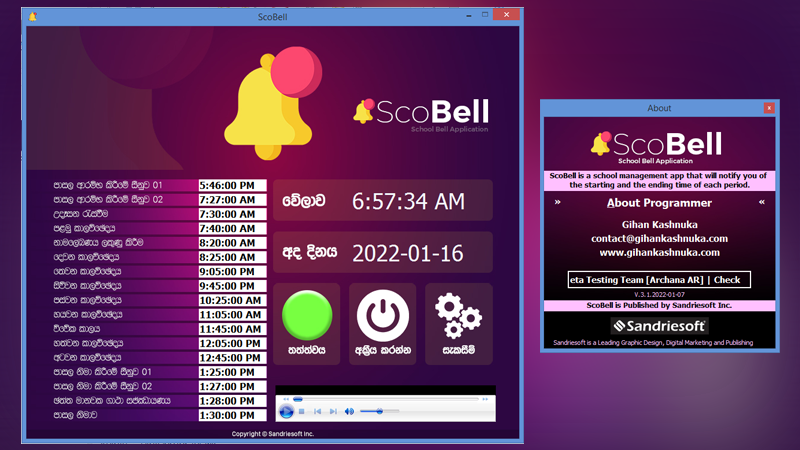Click the rewind arrows left of seek bar
800x450 pixels.
click(x=286, y=399)
